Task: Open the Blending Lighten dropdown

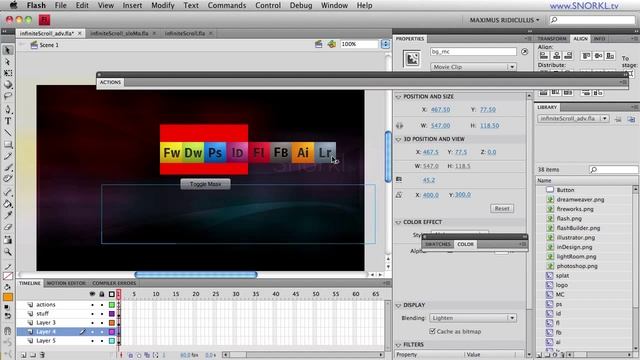Action: (x=473, y=318)
